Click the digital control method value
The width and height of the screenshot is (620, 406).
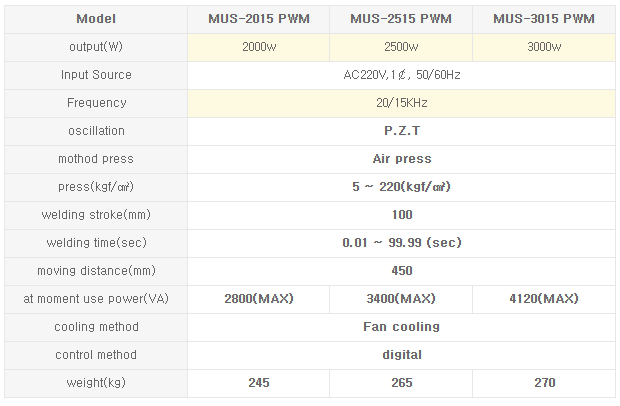tap(402, 355)
